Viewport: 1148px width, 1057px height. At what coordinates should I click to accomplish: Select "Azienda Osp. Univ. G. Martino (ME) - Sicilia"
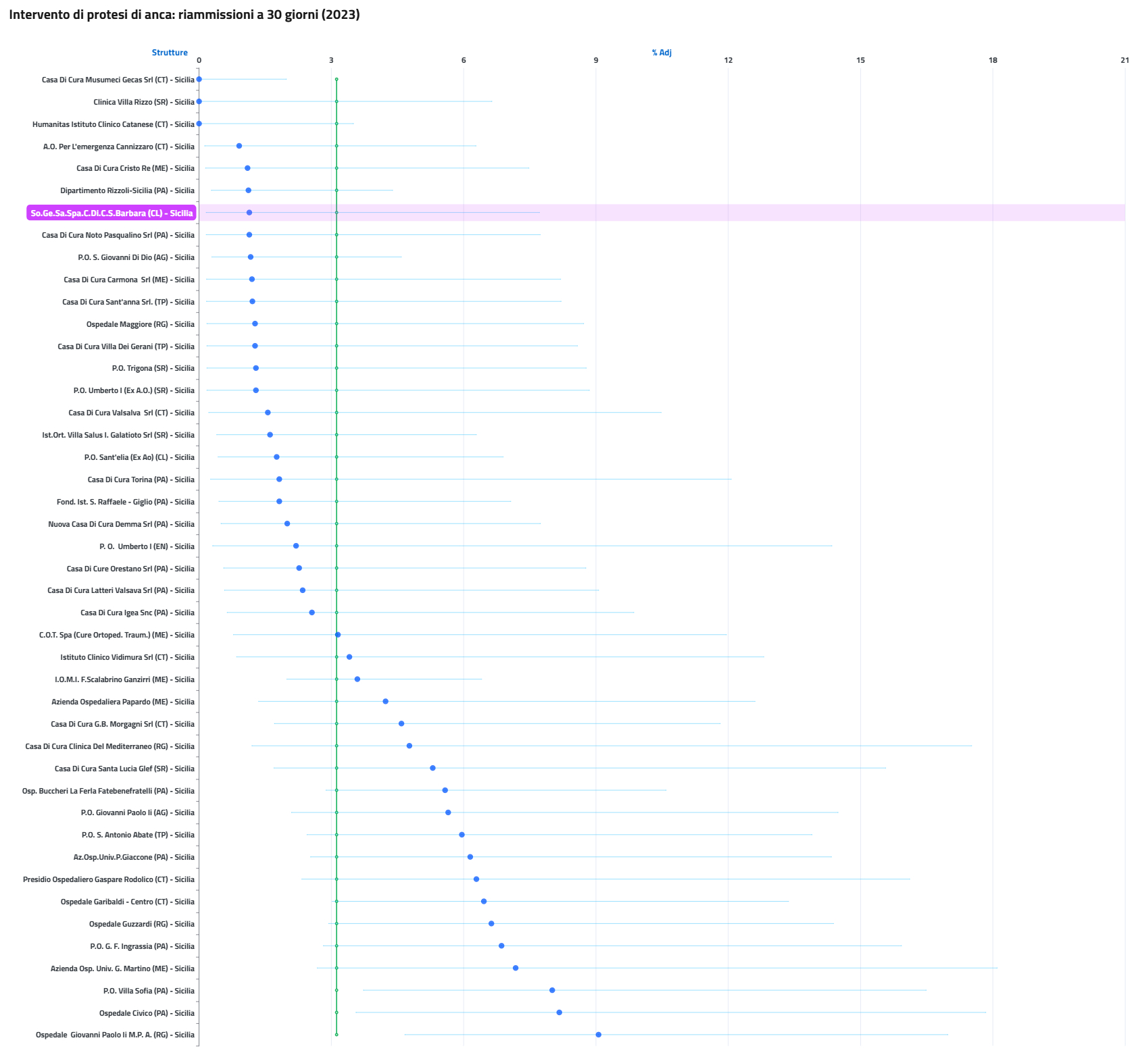pos(122,969)
